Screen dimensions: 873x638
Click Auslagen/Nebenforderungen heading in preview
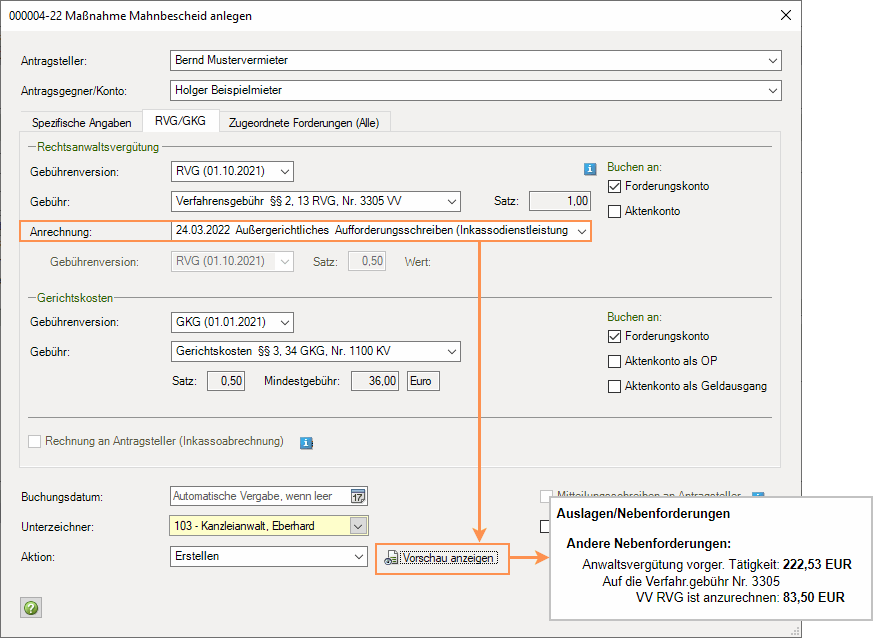[643, 514]
